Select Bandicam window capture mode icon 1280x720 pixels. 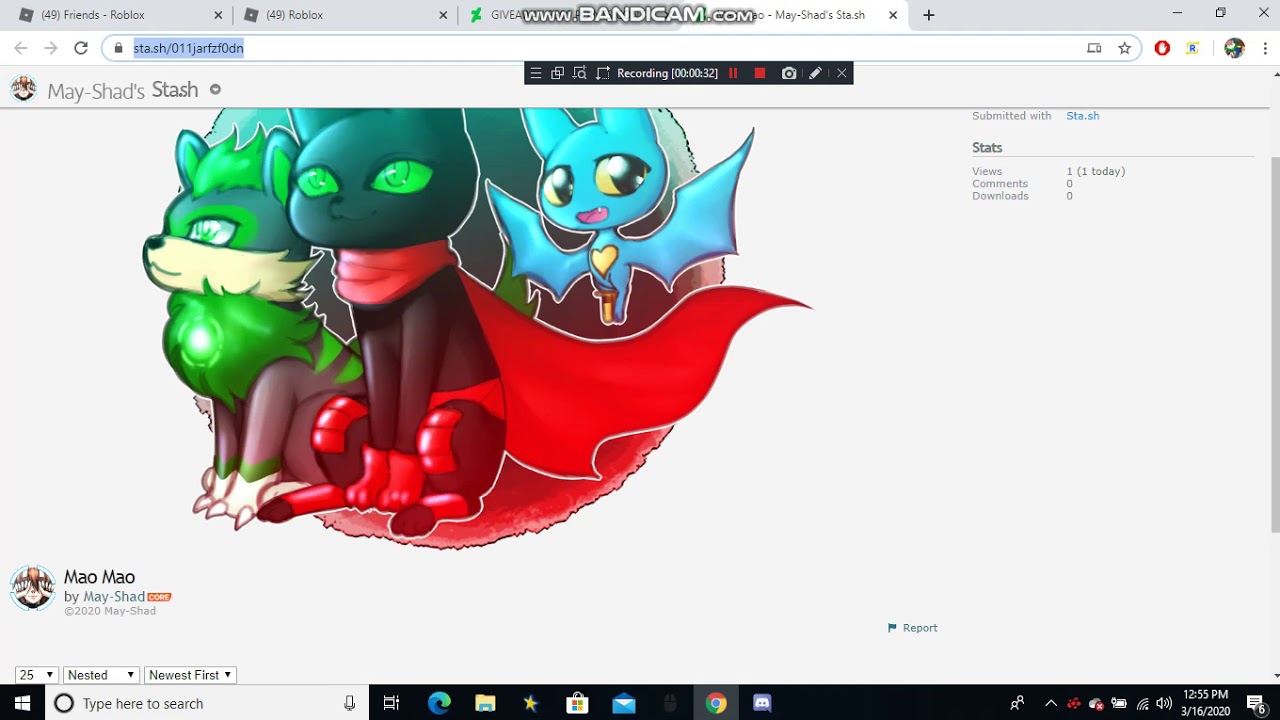(x=557, y=73)
